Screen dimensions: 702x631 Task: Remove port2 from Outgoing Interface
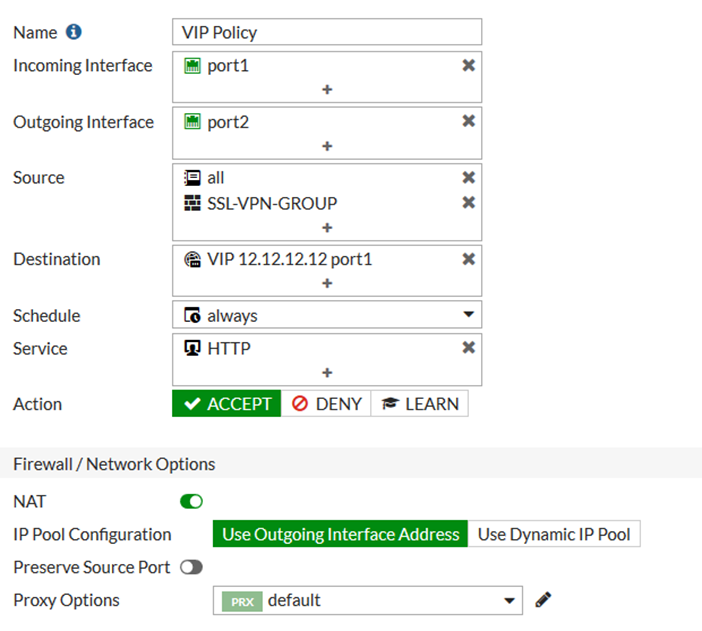click(x=468, y=121)
